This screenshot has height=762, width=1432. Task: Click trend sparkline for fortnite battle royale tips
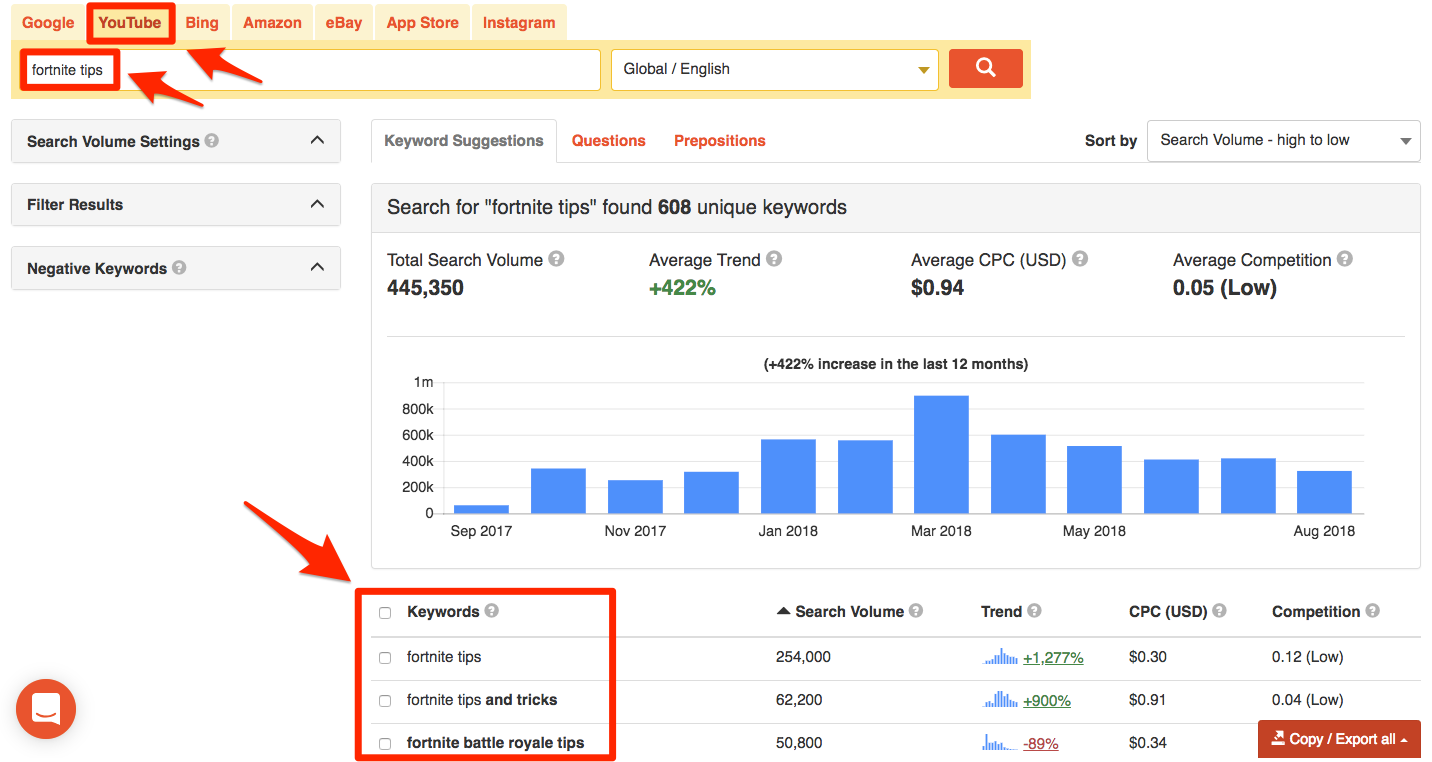point(1000,743)
